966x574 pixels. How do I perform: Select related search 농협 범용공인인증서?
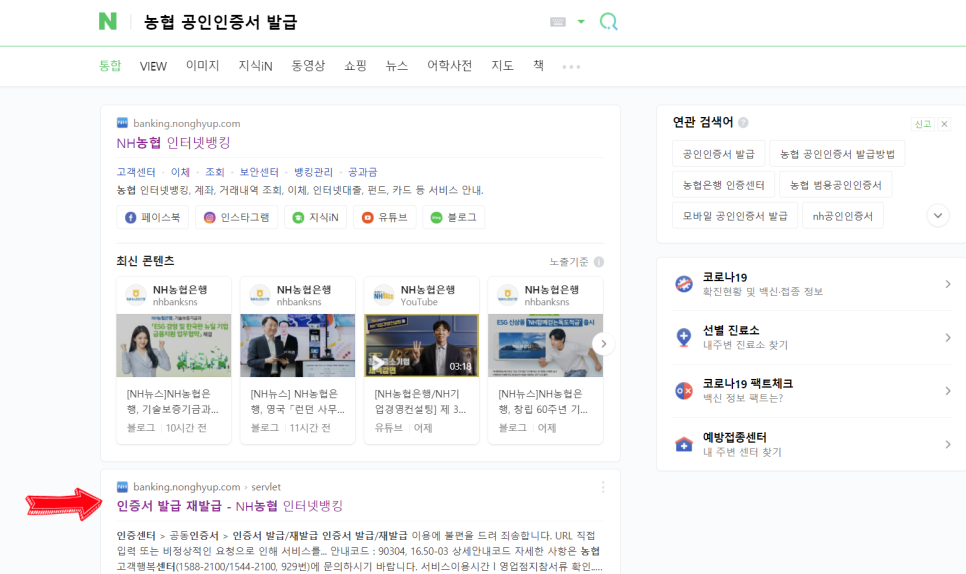835,185
